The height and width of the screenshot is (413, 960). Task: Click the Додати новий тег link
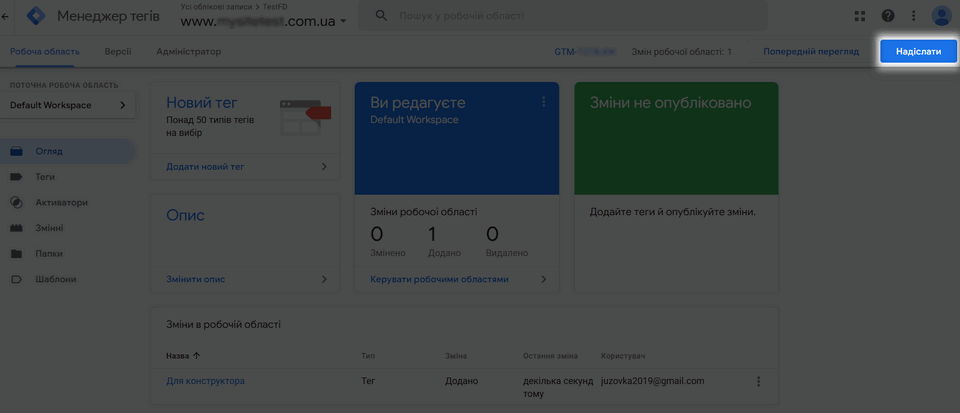click(205, 167)
